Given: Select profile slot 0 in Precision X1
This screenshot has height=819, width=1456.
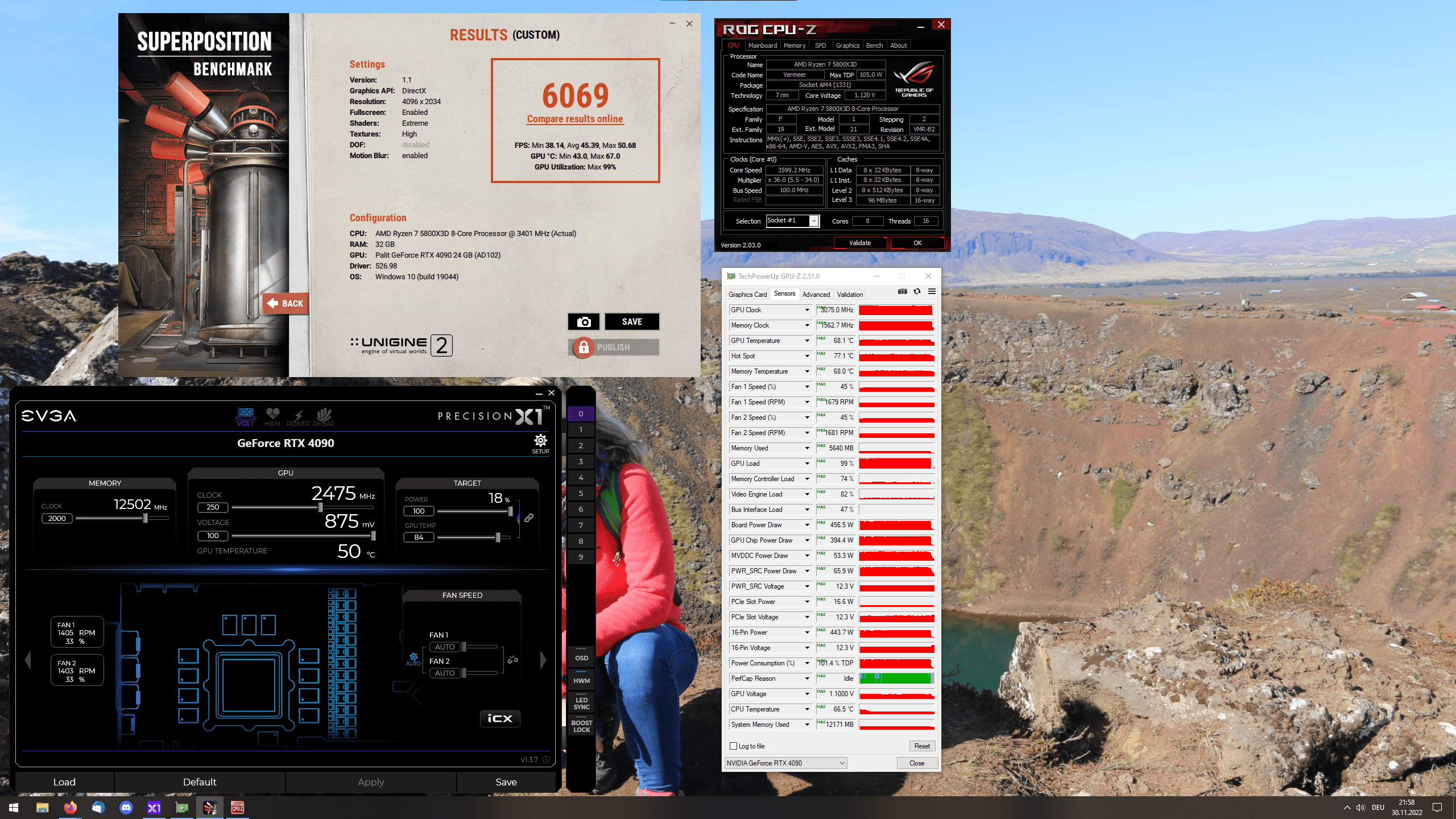Looking at the screenshot, I should [x=581, y=414].
